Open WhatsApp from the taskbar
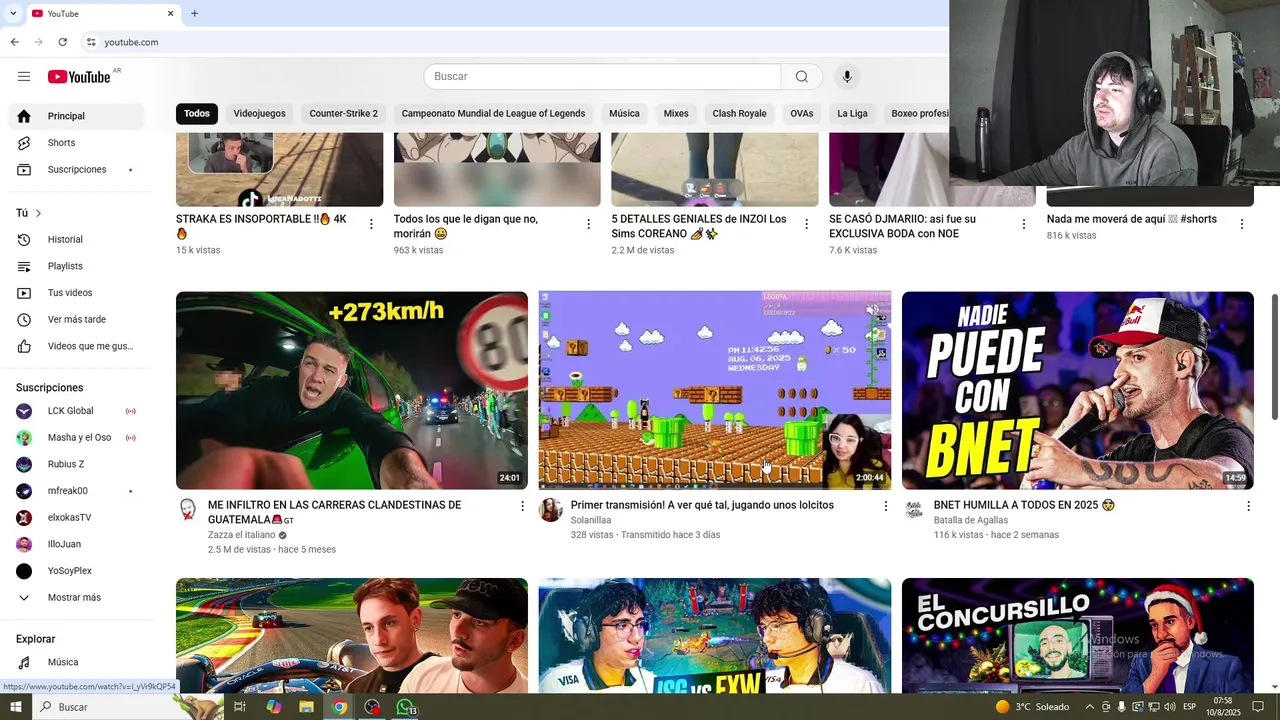The height and width of the screenshot is (720, 1280). point(405,707)
